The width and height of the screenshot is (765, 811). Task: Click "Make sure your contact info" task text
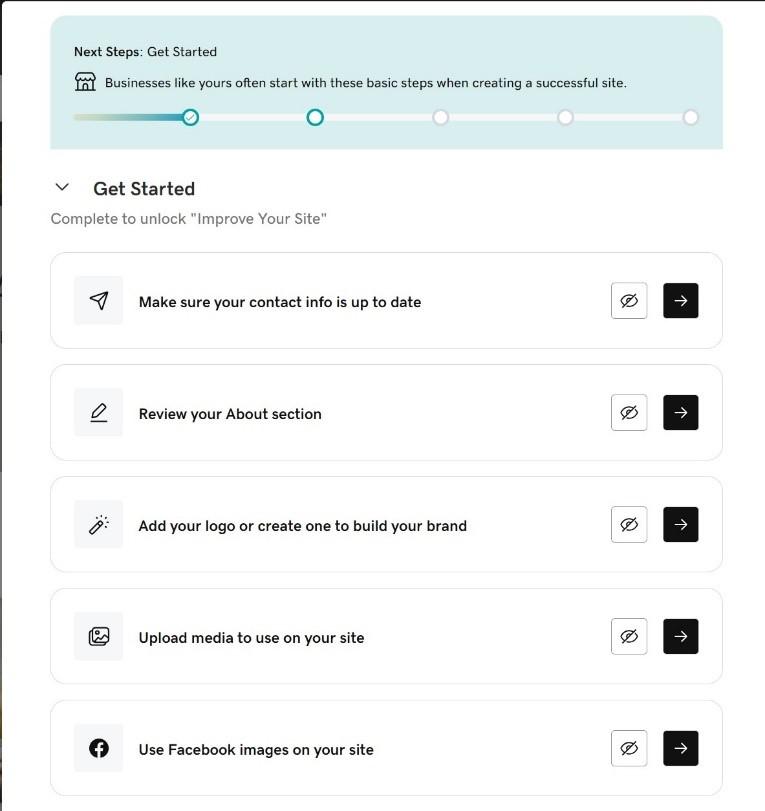280,302
